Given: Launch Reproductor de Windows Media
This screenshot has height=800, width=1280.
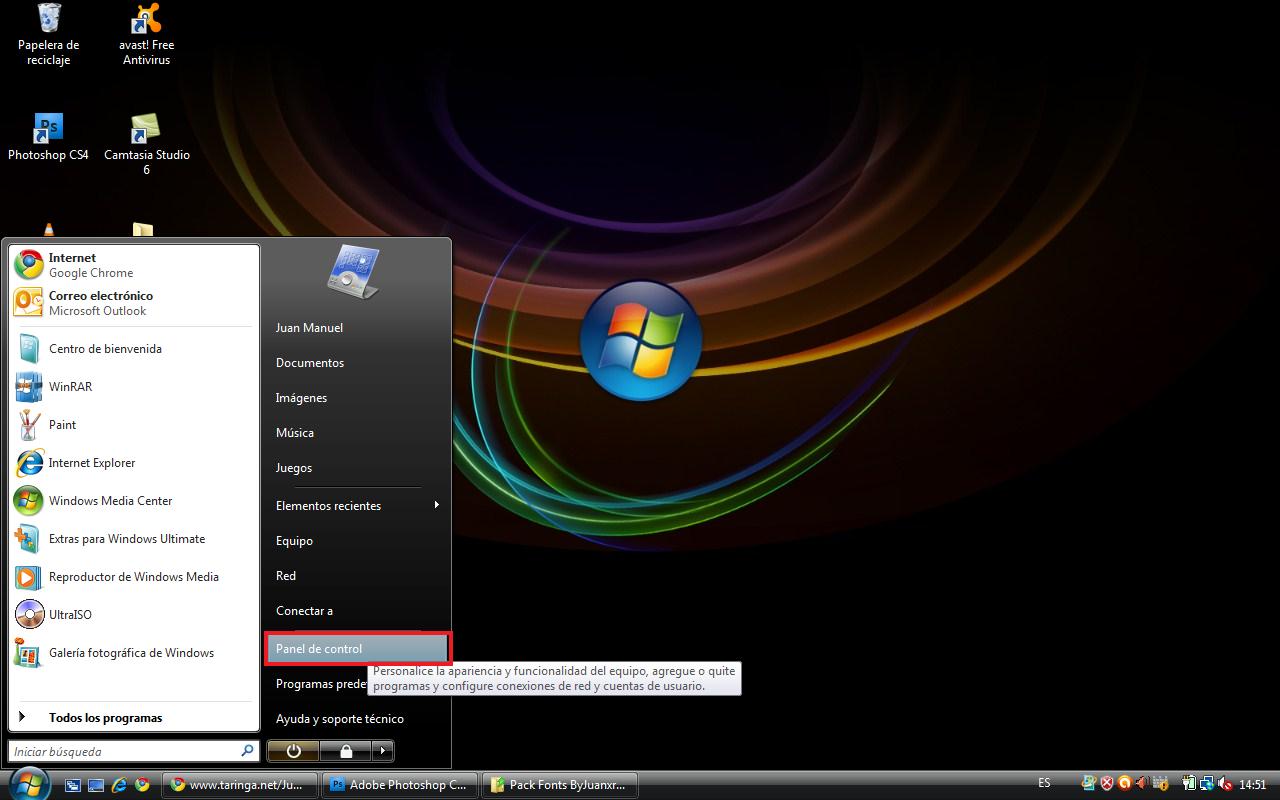Looking at the screenshot, I should tap(134, 577).
